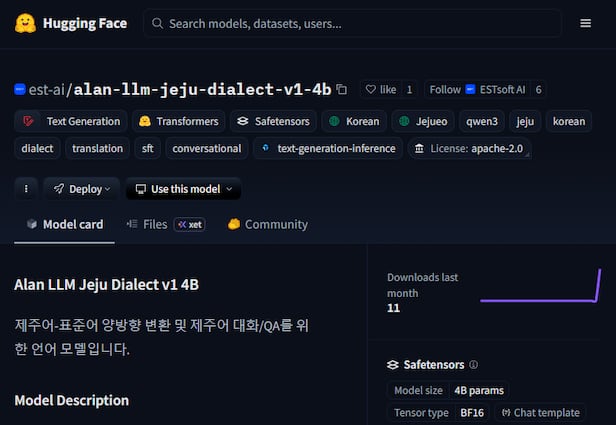The width and height of the screenshot is (616, 425).
Task: Open the three-dot more options menu
Action: click(26, 188)
